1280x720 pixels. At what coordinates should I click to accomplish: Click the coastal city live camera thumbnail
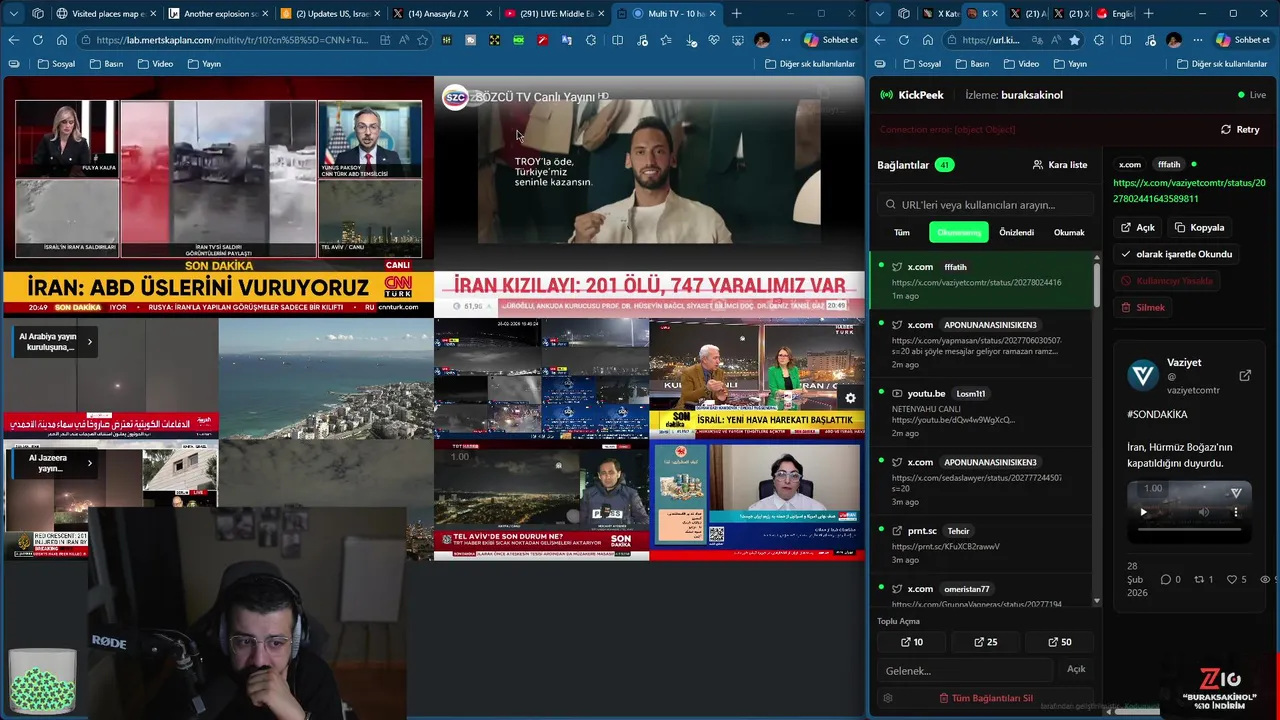326,379
